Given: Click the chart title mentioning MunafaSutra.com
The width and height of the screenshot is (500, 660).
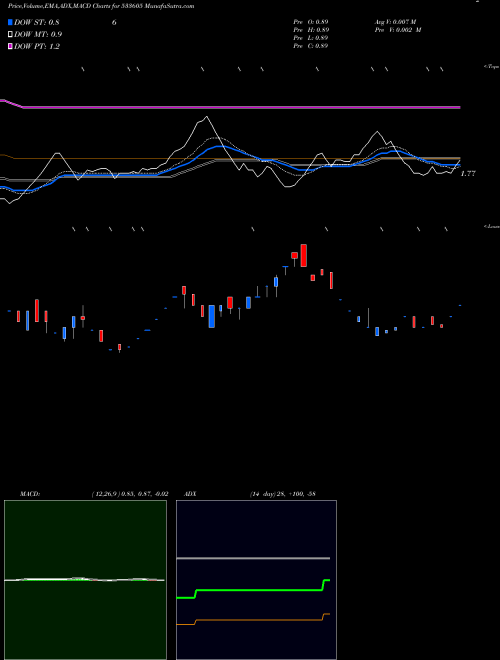Looking at the screenshot, I should (x=101, y=6).
